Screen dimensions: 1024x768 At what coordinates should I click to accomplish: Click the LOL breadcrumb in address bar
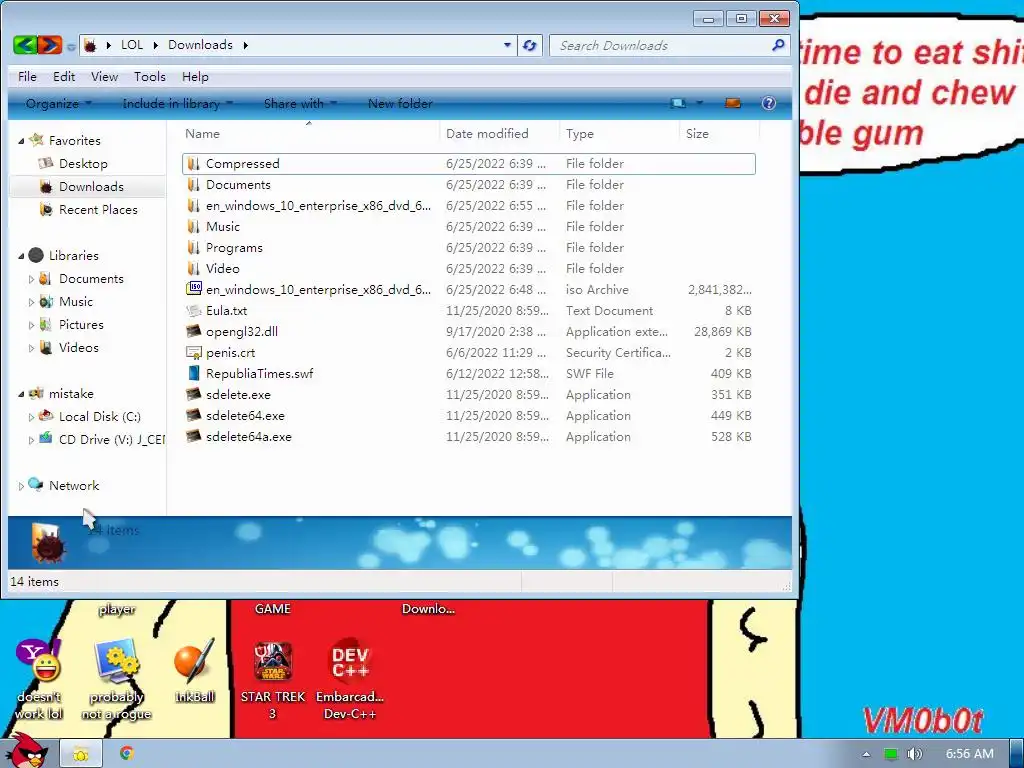[131, 44]
